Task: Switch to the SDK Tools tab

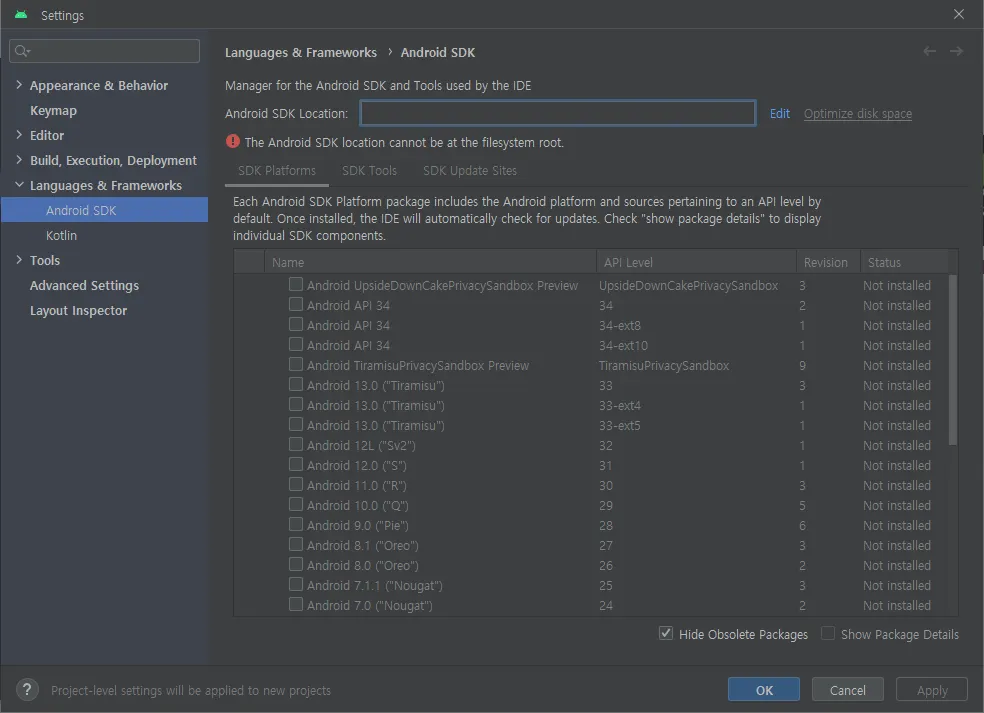Action: click(x=369, y=170)
